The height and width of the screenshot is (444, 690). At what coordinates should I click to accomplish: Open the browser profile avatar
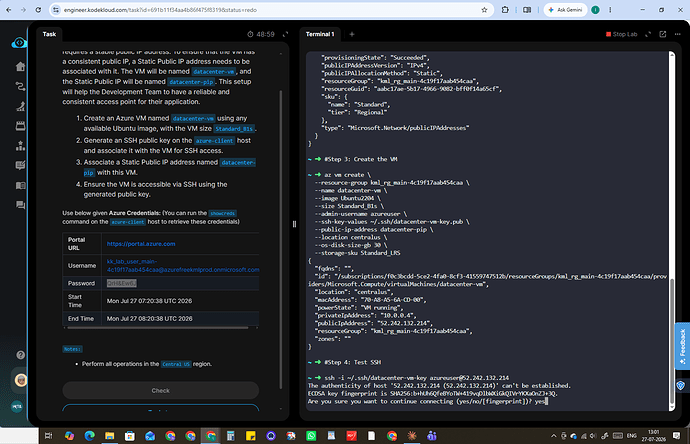[595, 10]
